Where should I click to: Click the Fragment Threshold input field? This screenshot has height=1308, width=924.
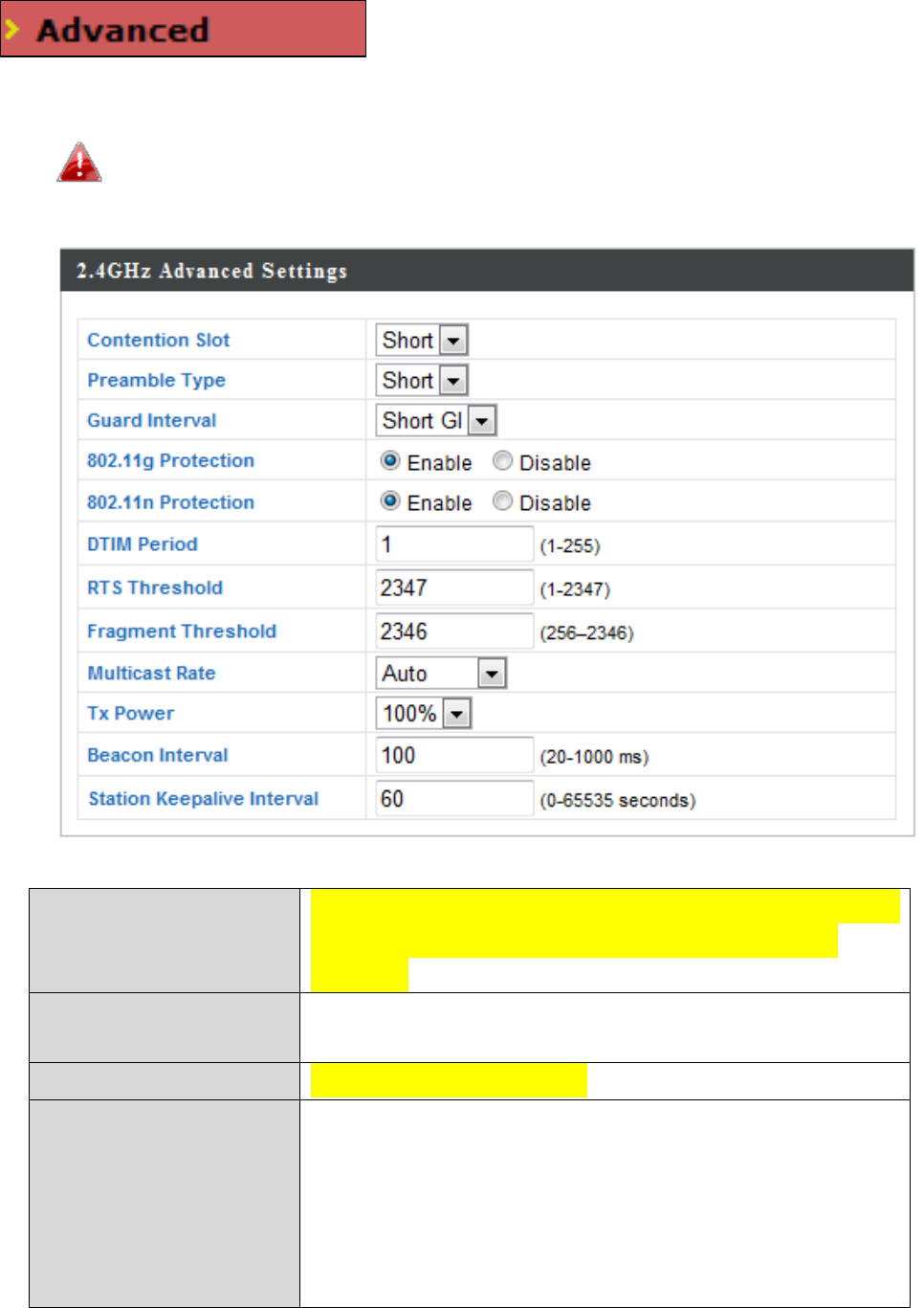(x=454, y=632)
